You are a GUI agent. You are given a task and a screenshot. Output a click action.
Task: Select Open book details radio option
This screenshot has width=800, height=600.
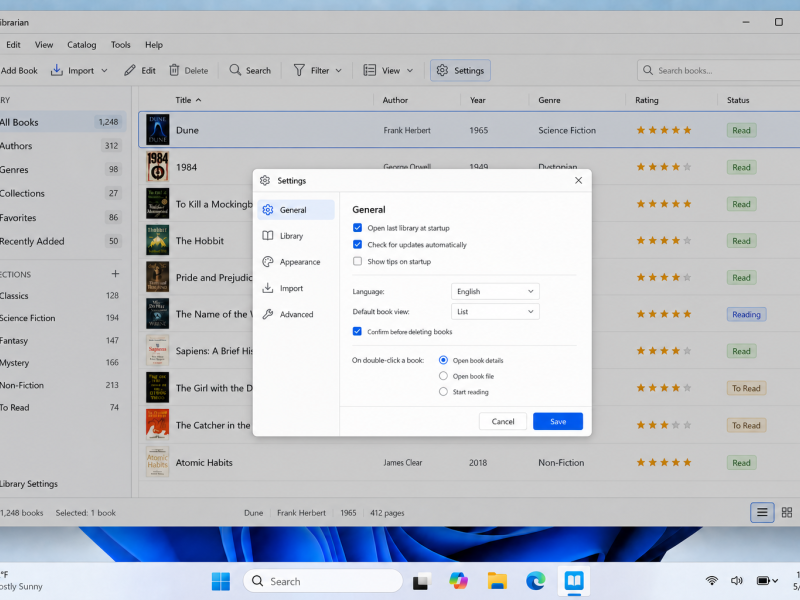pyautogui.click(x=443, y=360)
